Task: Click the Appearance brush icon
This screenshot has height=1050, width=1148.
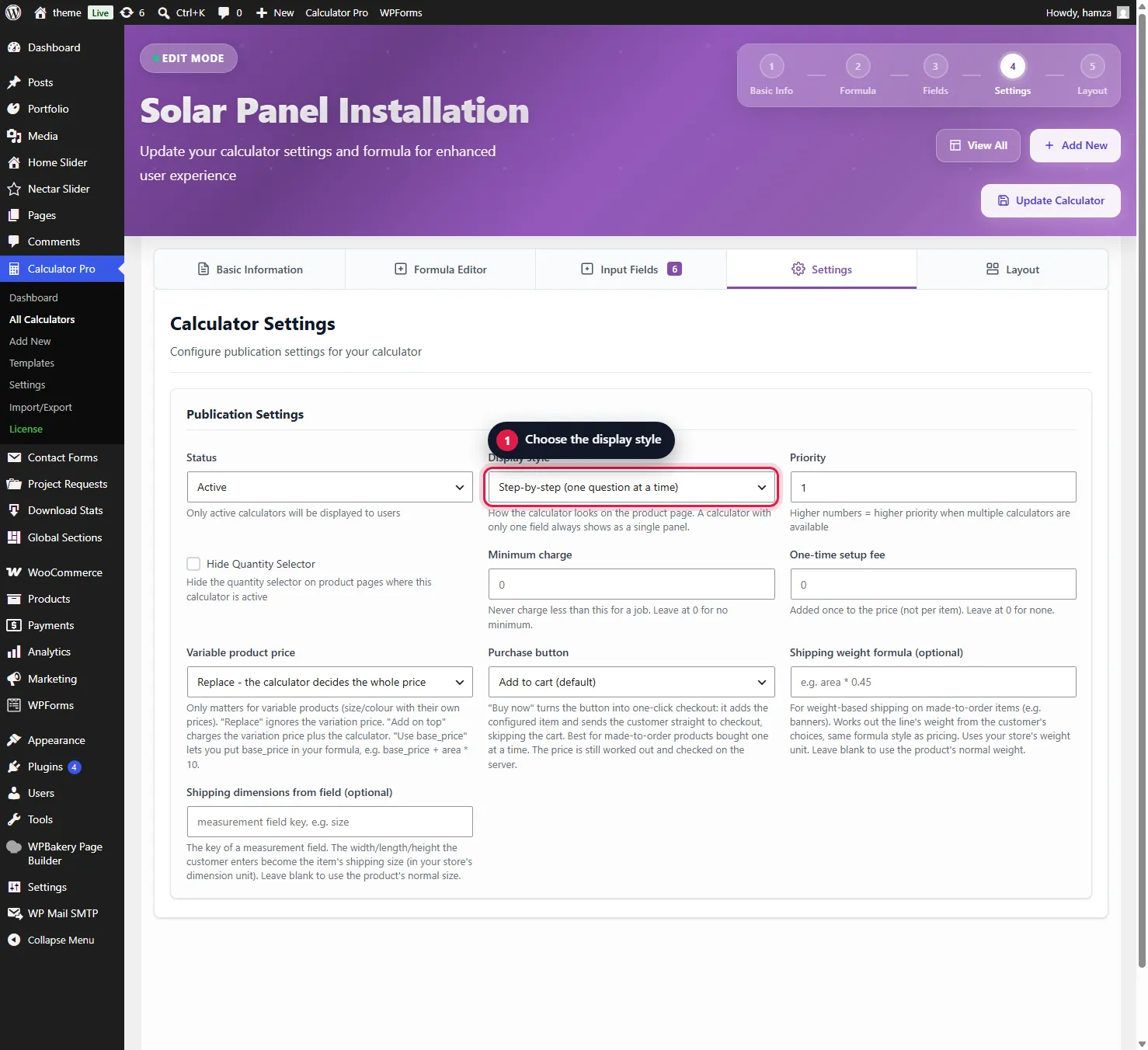Action: click(14, 740)
